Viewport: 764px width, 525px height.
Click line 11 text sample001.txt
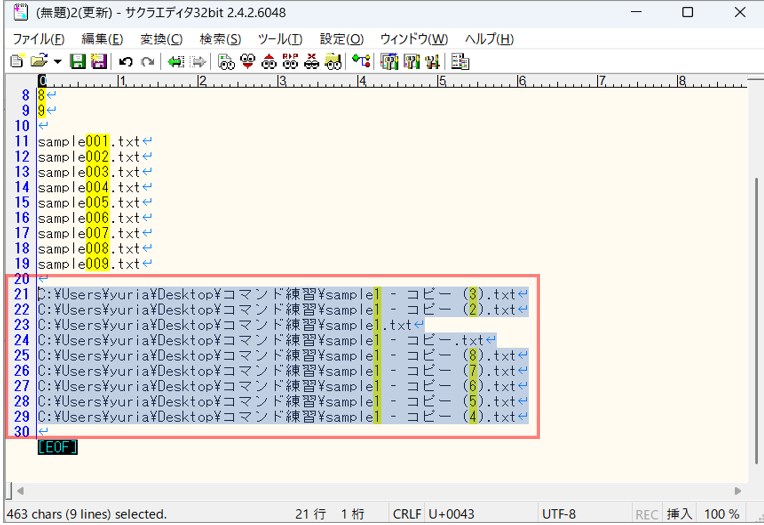coord(89,142)
